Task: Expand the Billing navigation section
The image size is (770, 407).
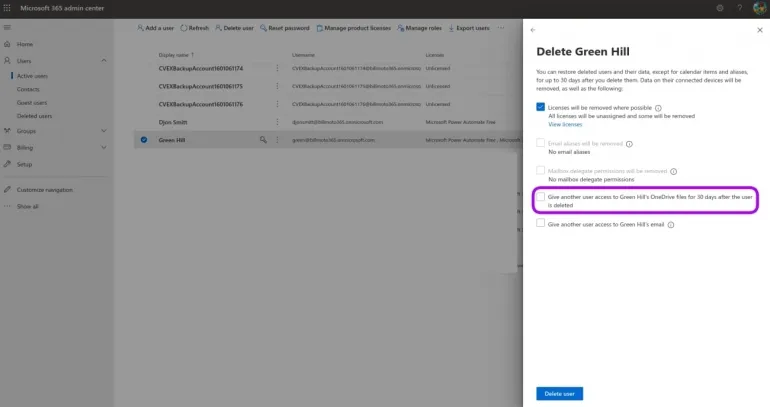Action: (104, 148)
